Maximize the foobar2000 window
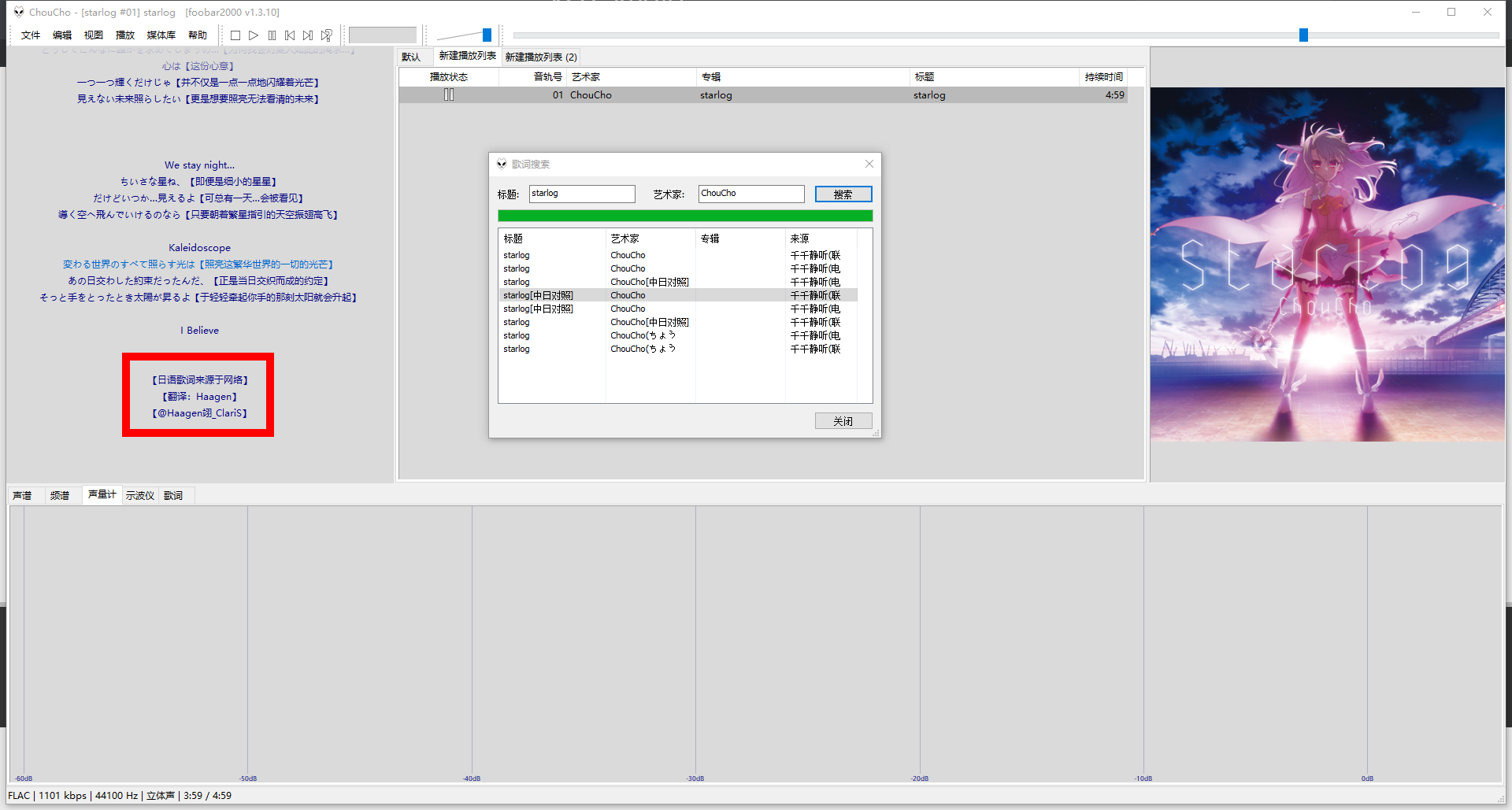 [1451, 12]
